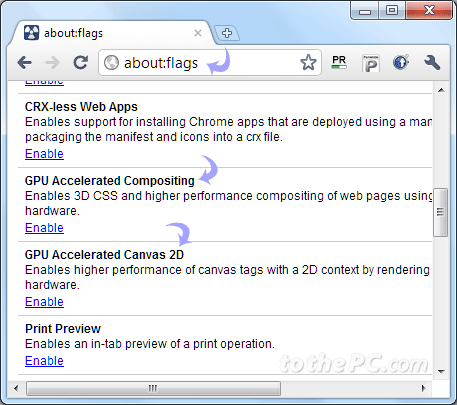
Task: Click the vertical scrollbar thumb
Action: [441, 212]
